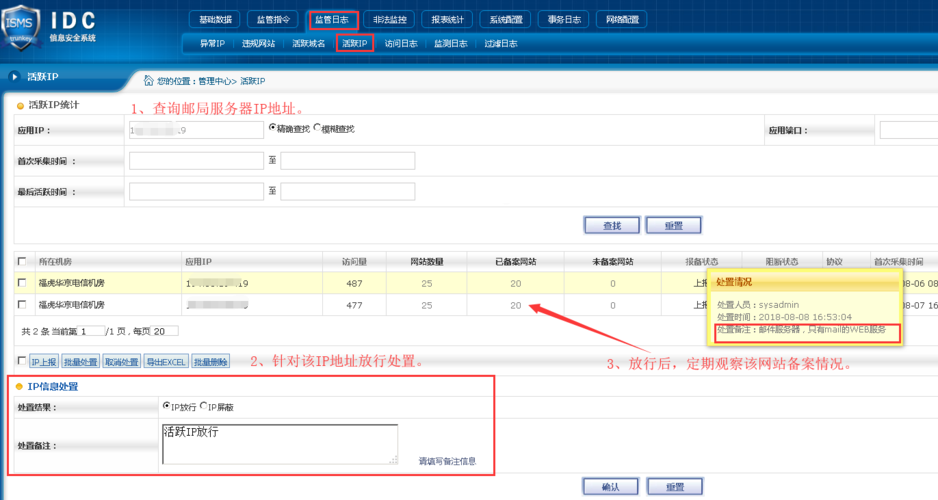Click the 已备案网站 column header
This screenshot has height=500, width=938.
click(x=516, y=261)
